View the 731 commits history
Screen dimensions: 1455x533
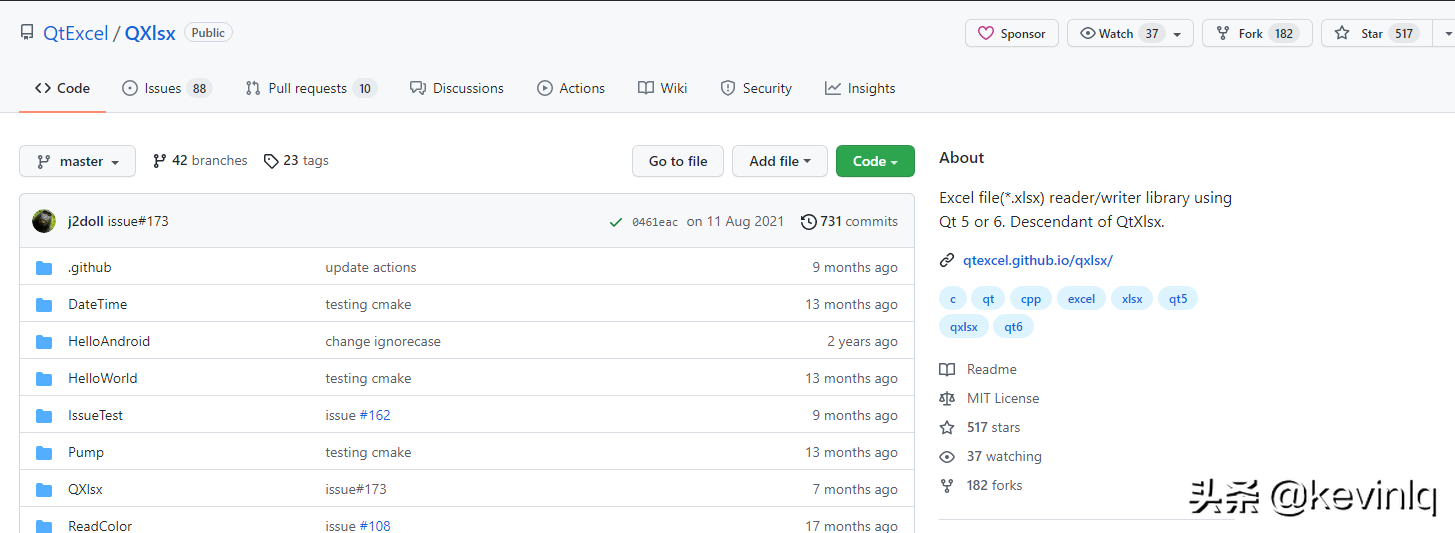click(849, 222)
